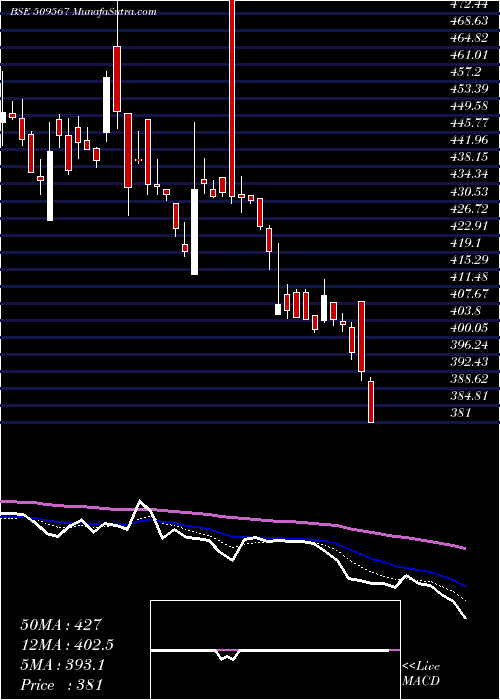Click the 419.1 price axis label
The image size is (500, 700).
[464, 242]
